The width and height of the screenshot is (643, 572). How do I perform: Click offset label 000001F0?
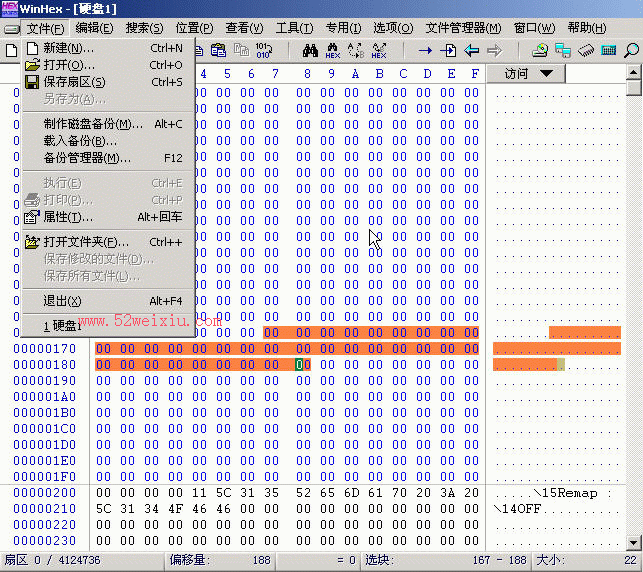click(x=45, y=476)
